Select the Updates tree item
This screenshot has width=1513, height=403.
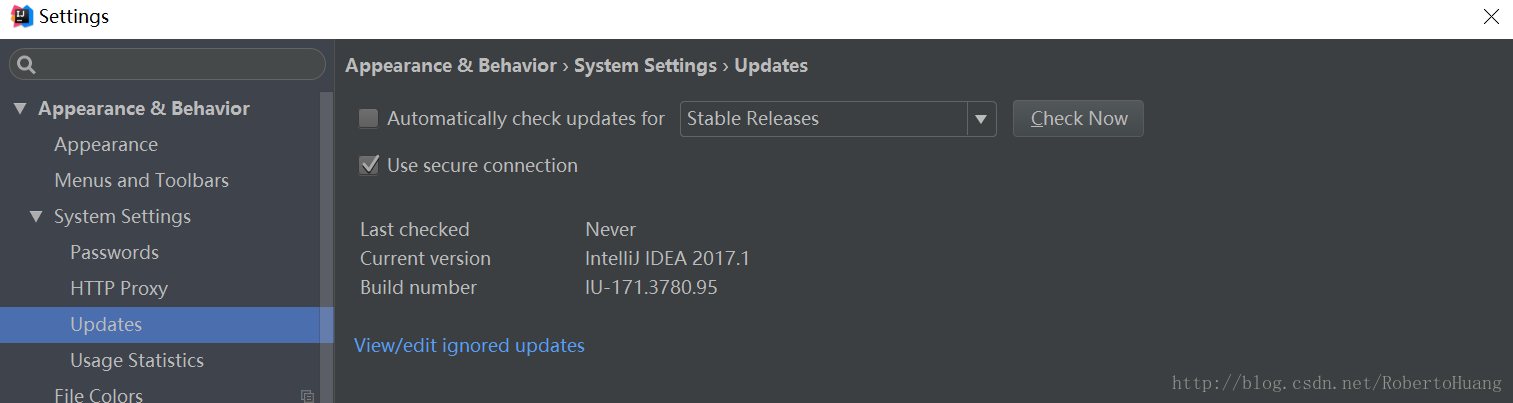coord(106,325)
